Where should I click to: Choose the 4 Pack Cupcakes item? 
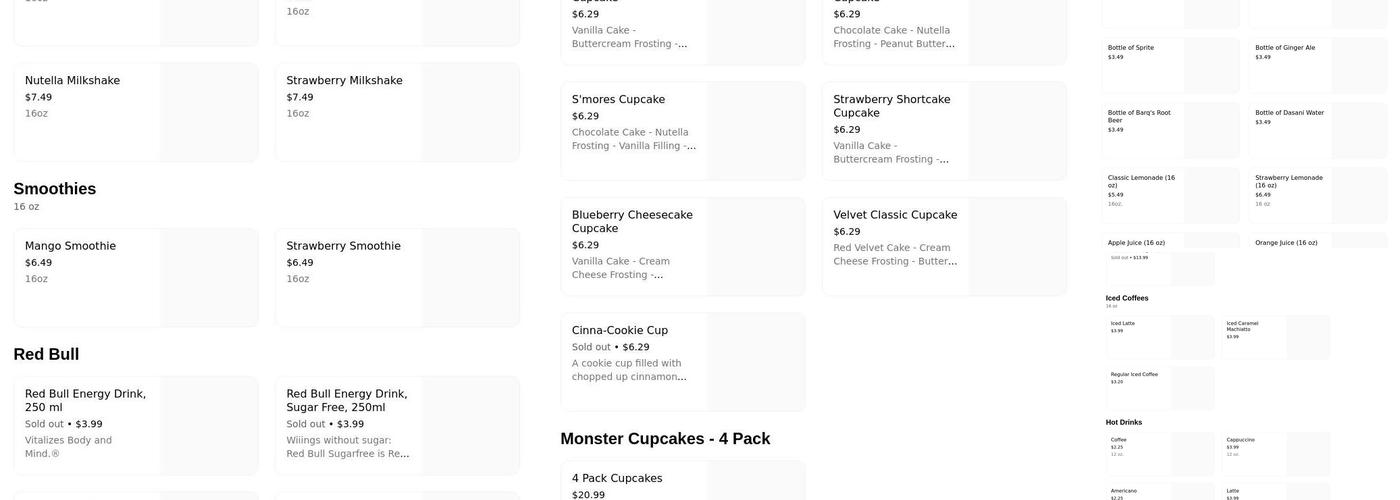click(682, 482)
